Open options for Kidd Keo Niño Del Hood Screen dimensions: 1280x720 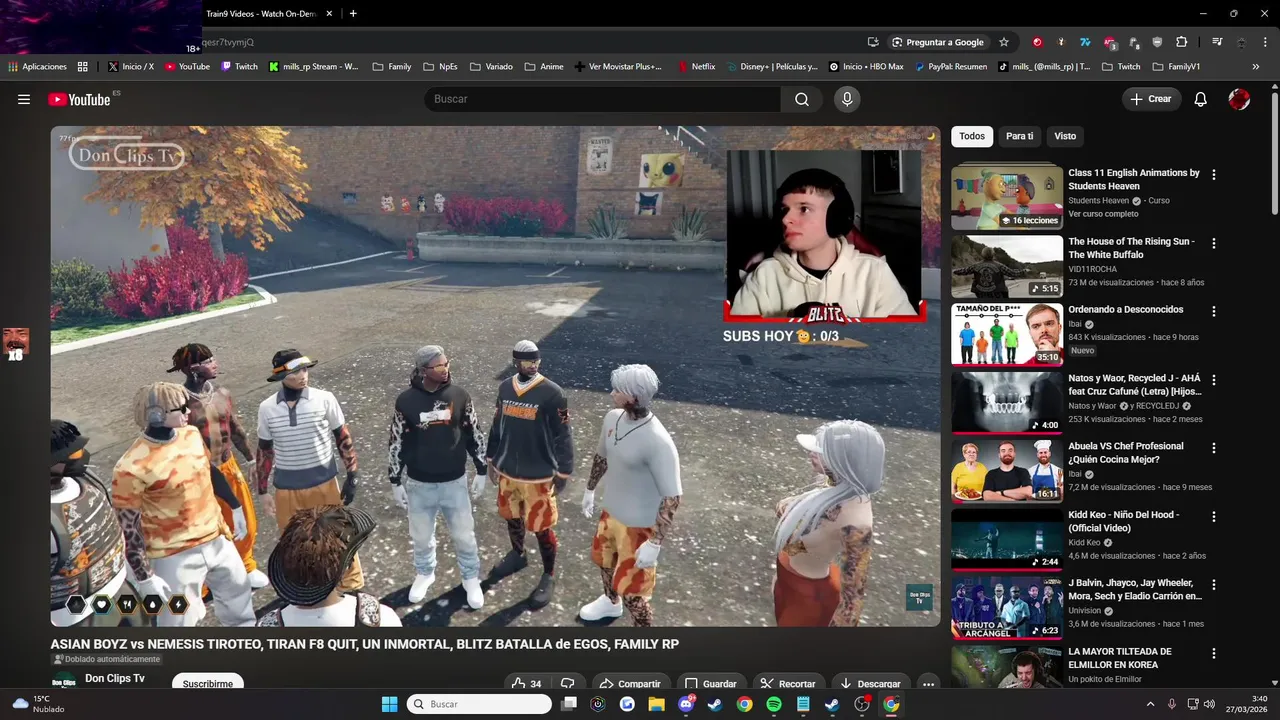point(1214,516)
